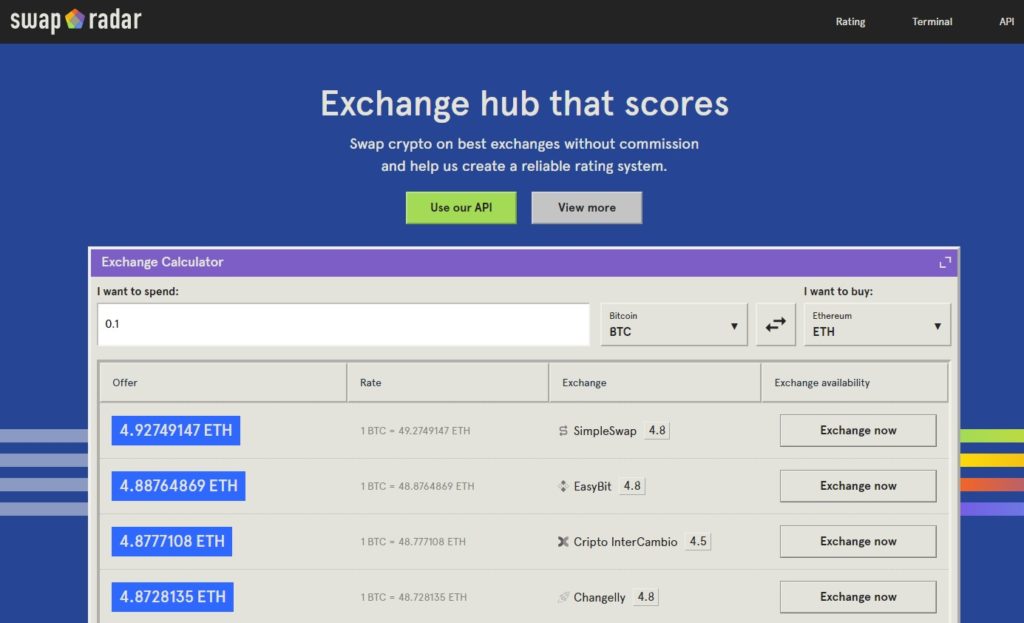Image resolution: width=1024 pixels, height=623 pixels.
Task: Click the Cripto InterCambio exchange icon
Action: coord(563,541)
